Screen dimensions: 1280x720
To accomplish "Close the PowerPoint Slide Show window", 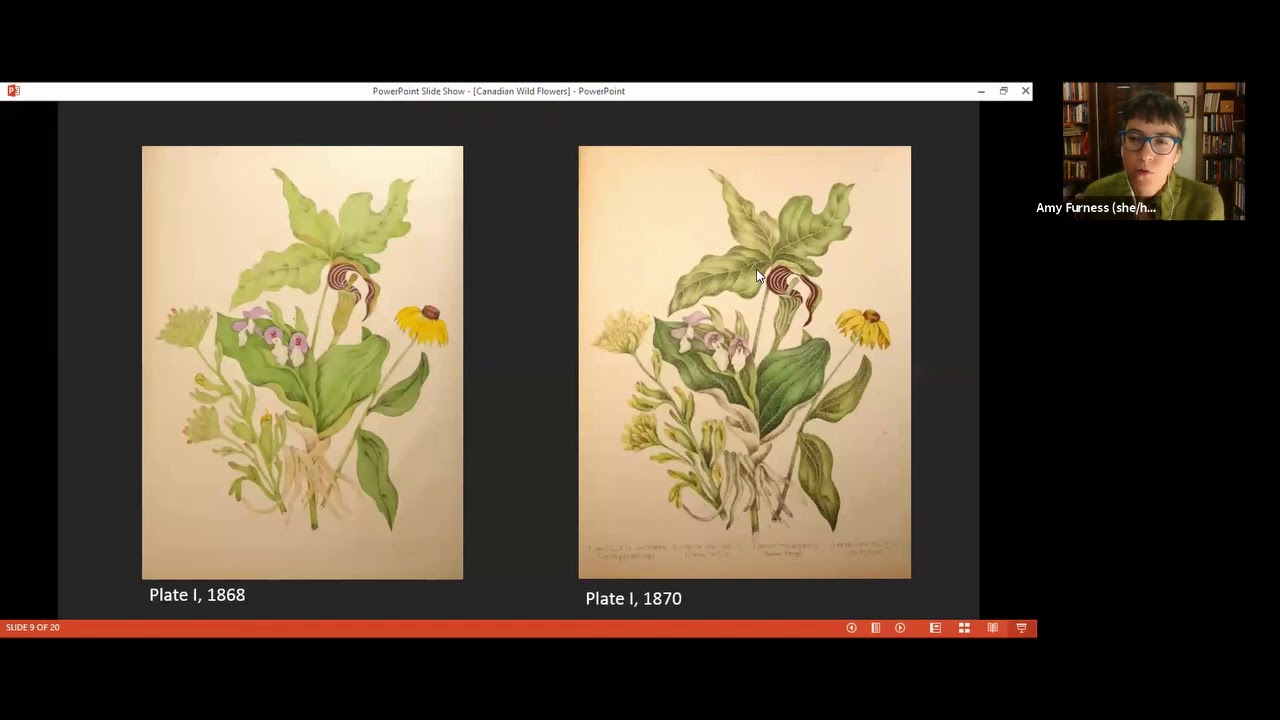I will [x=1025, y=91].
